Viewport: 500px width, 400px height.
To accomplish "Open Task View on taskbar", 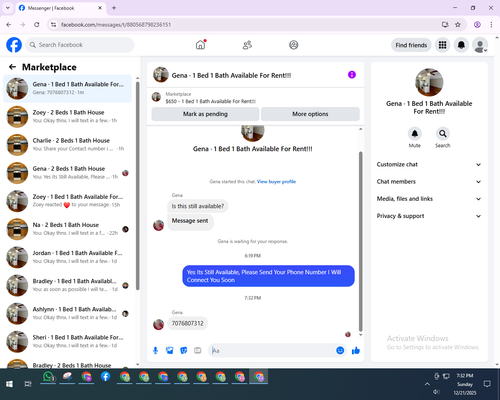I will [x=28, y=384].
